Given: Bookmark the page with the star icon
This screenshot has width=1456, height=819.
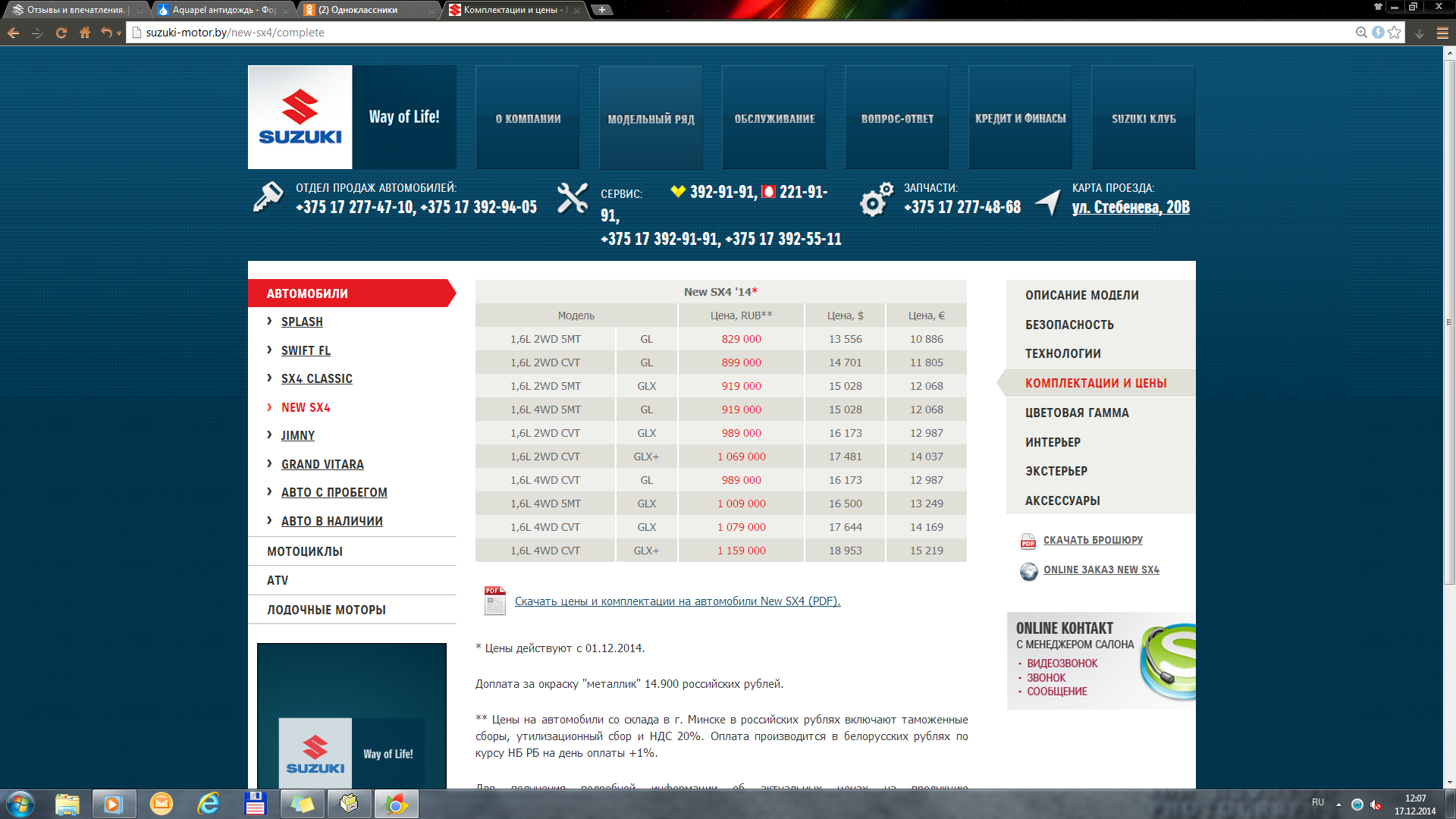Looking at the screenshot, I should click(x=1394, y=33).
